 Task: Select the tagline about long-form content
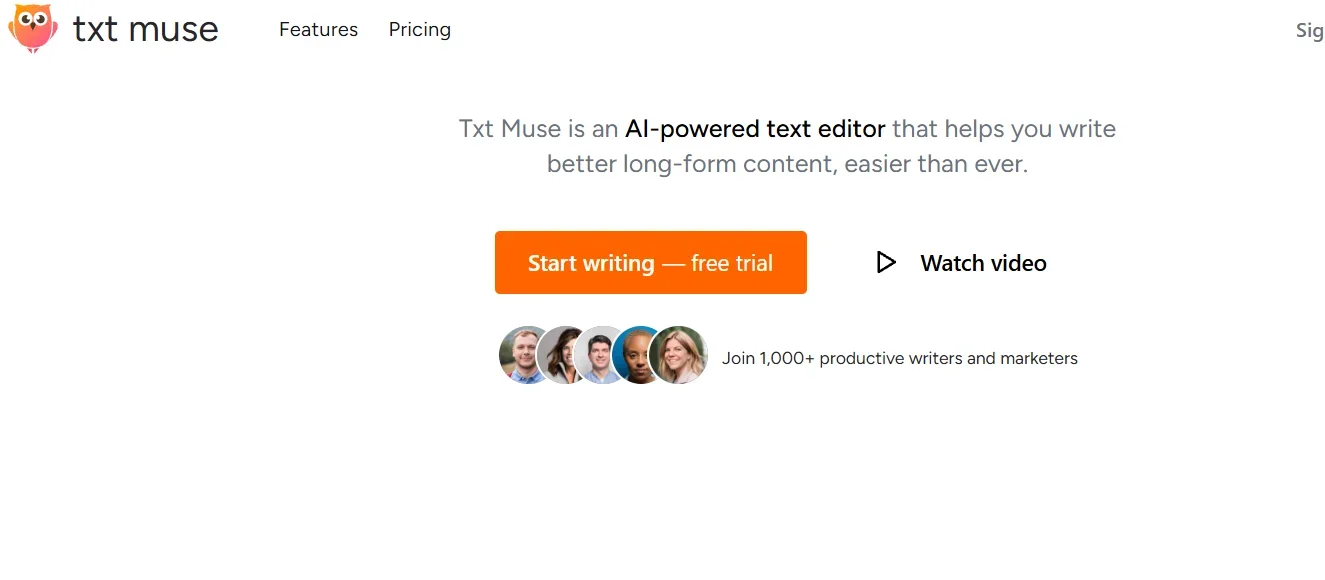click(787, 163)
